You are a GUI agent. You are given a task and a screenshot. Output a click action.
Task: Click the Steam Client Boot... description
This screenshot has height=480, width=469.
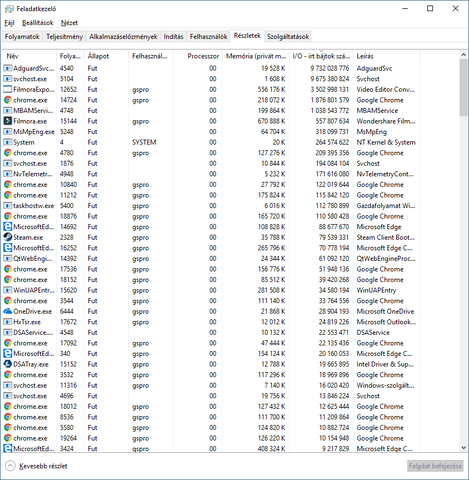click(x=386, y=237)
